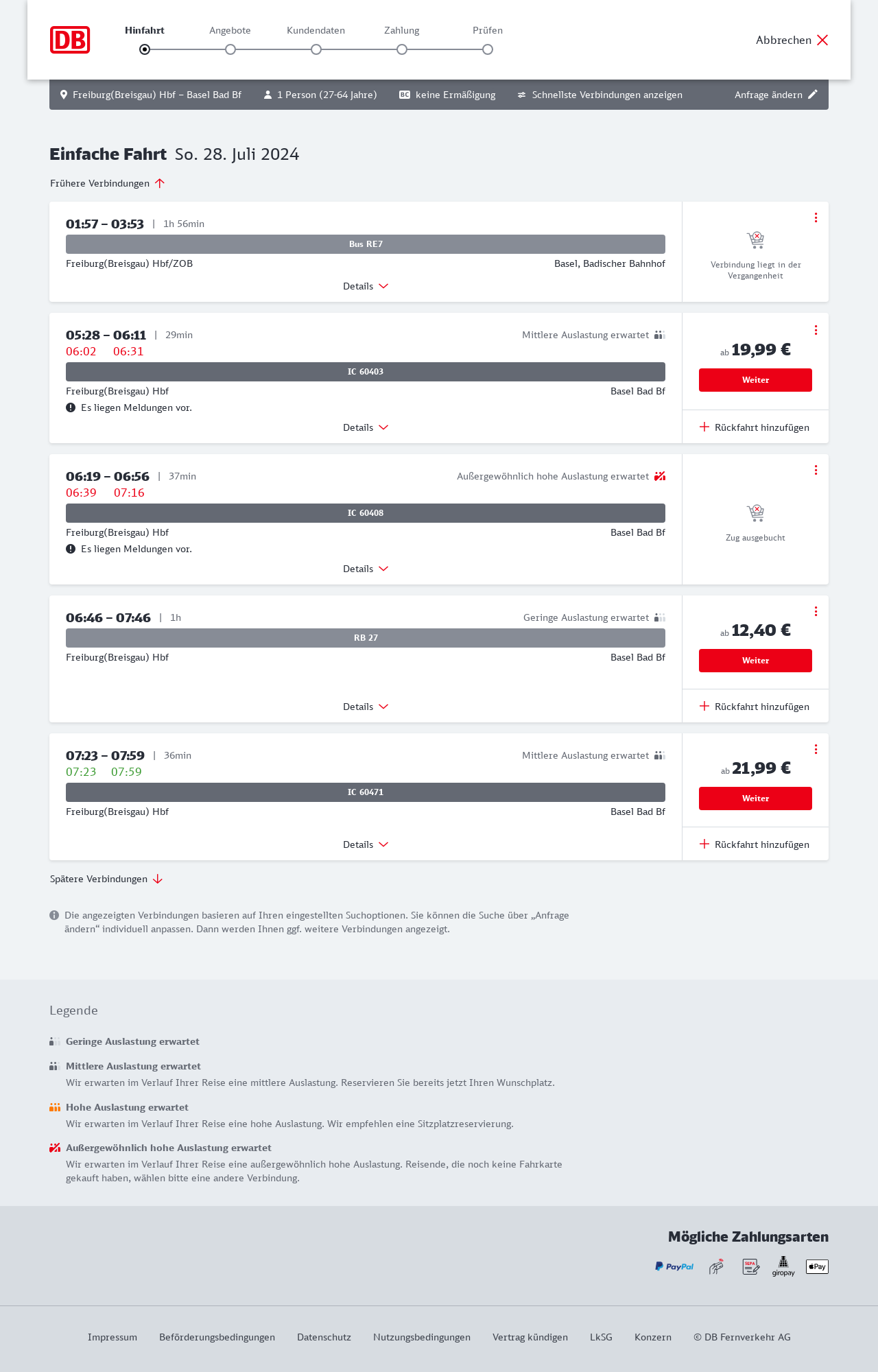Select the Zahlung step in progress bar
878x1372 pixels.
(402, 49)
